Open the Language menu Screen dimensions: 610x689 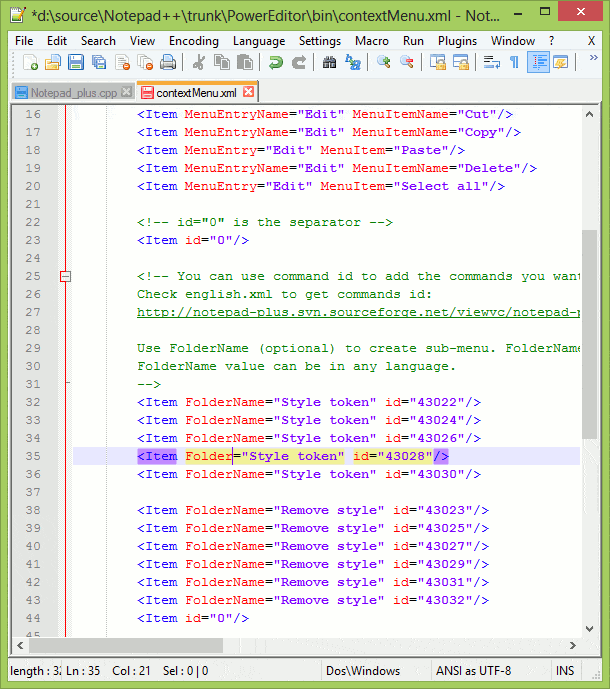click(x=259, y=41)
